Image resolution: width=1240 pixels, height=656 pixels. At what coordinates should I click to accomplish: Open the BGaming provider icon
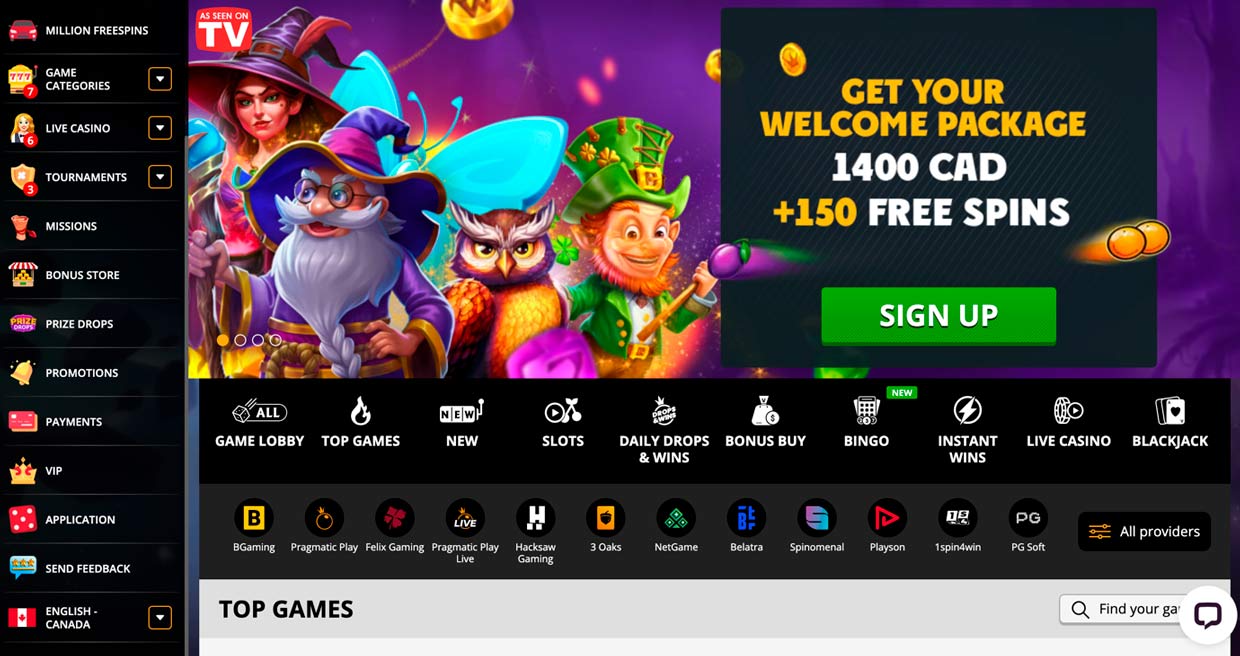tap(254, 518)
